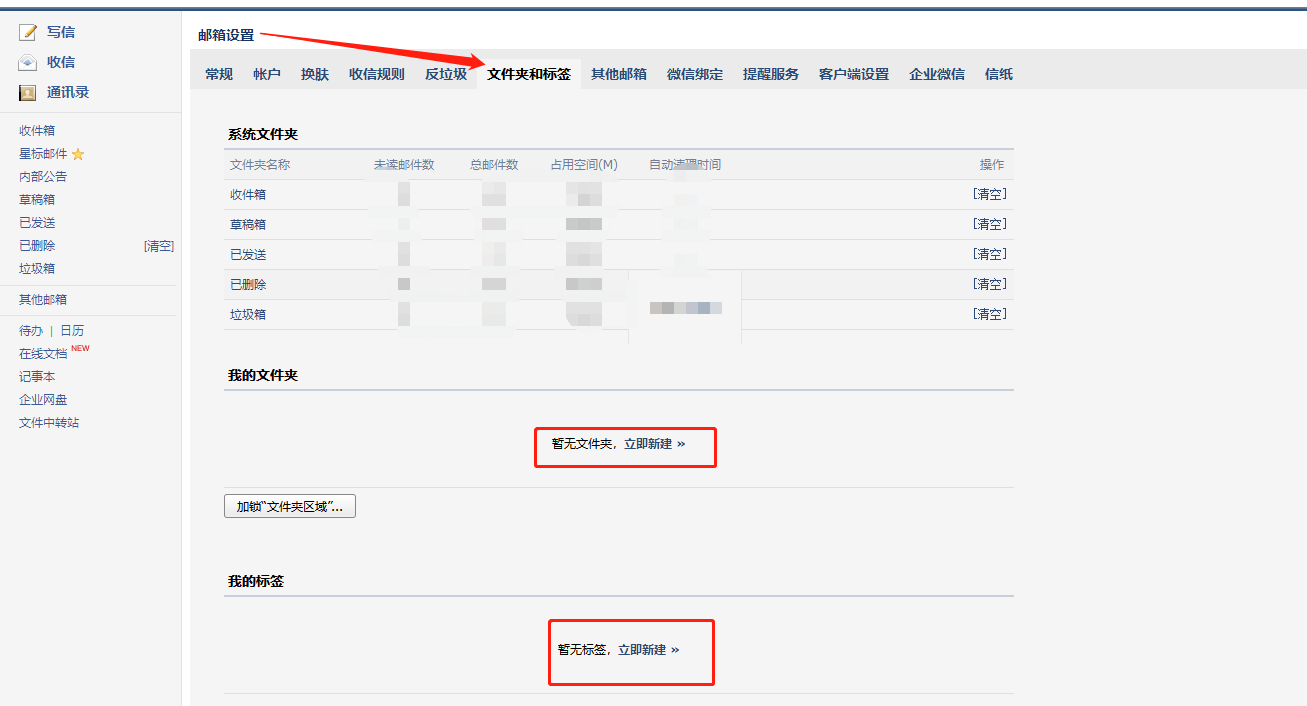The image size is (1307, 706).
Task: Click the sidebar [清空] next to 已删除
Action: (x=159, y=246)
